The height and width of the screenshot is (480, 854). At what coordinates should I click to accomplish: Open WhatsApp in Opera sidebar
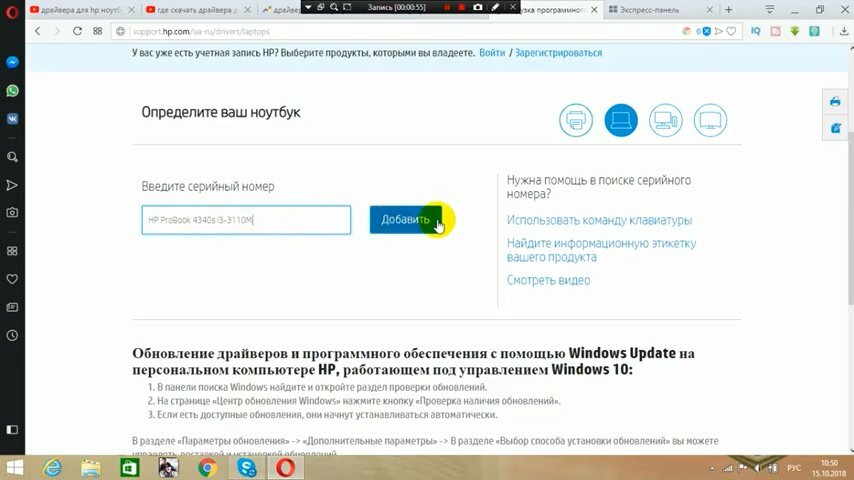12,90
